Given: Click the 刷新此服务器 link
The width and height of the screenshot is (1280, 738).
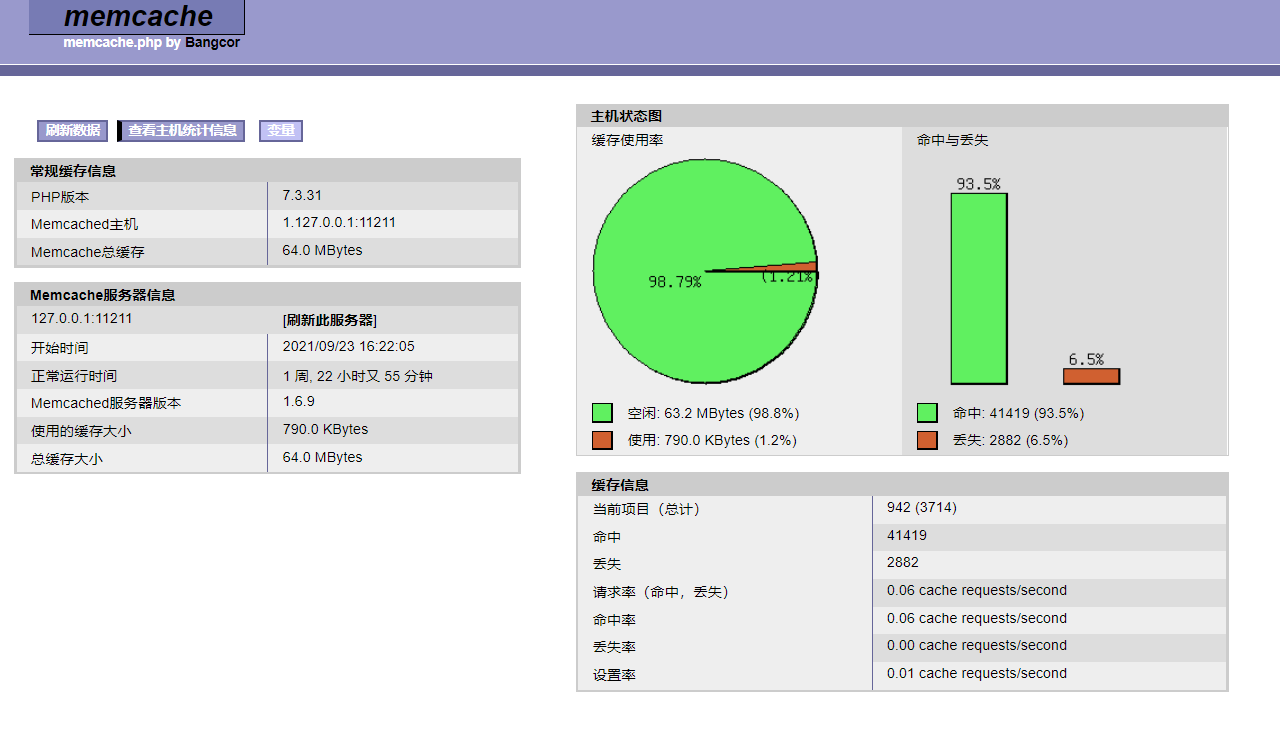Looking at the screenshot, I should tap(330, 320).
